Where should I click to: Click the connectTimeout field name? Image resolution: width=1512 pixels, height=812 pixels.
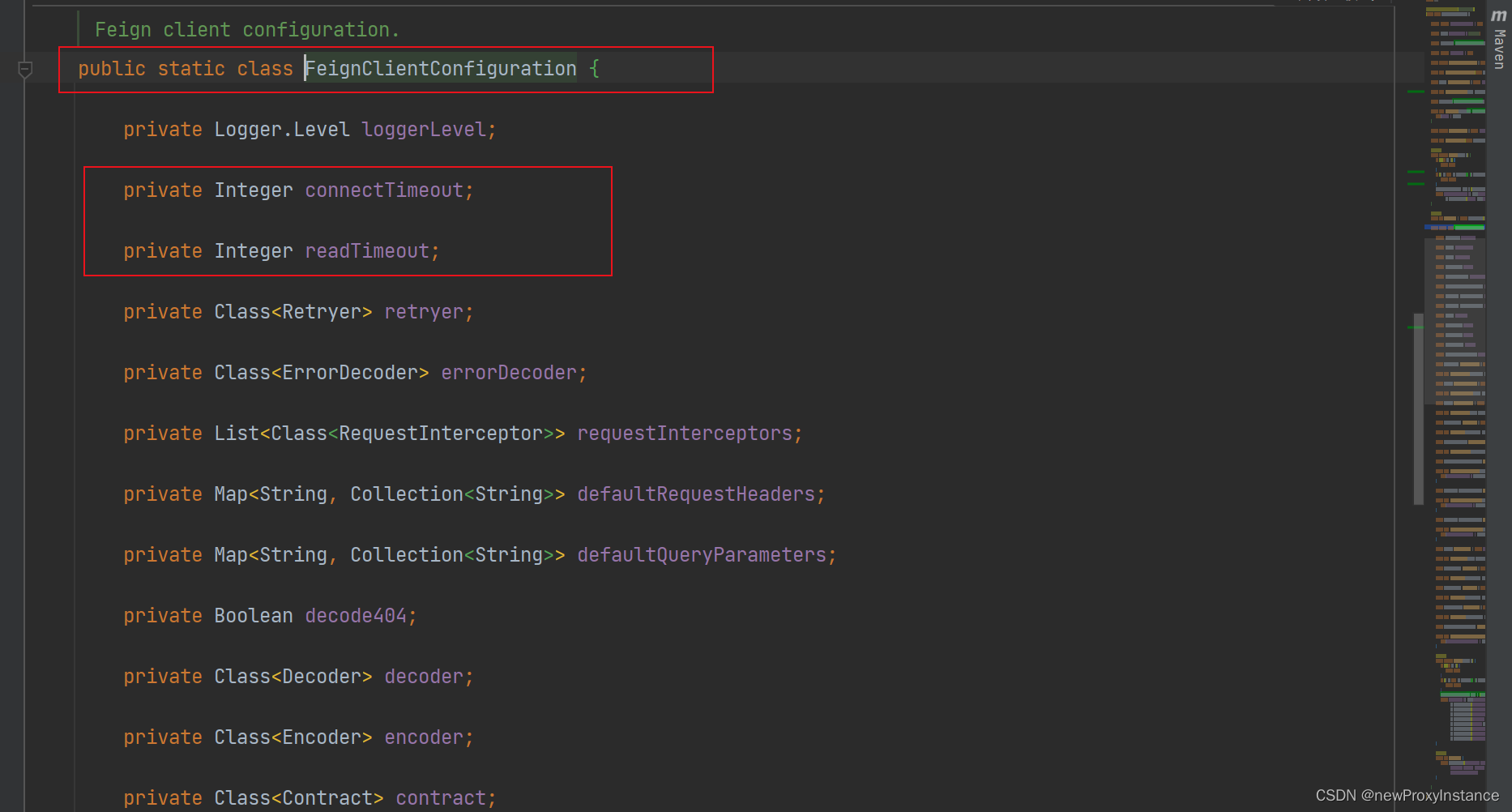(x=384, y=190)
